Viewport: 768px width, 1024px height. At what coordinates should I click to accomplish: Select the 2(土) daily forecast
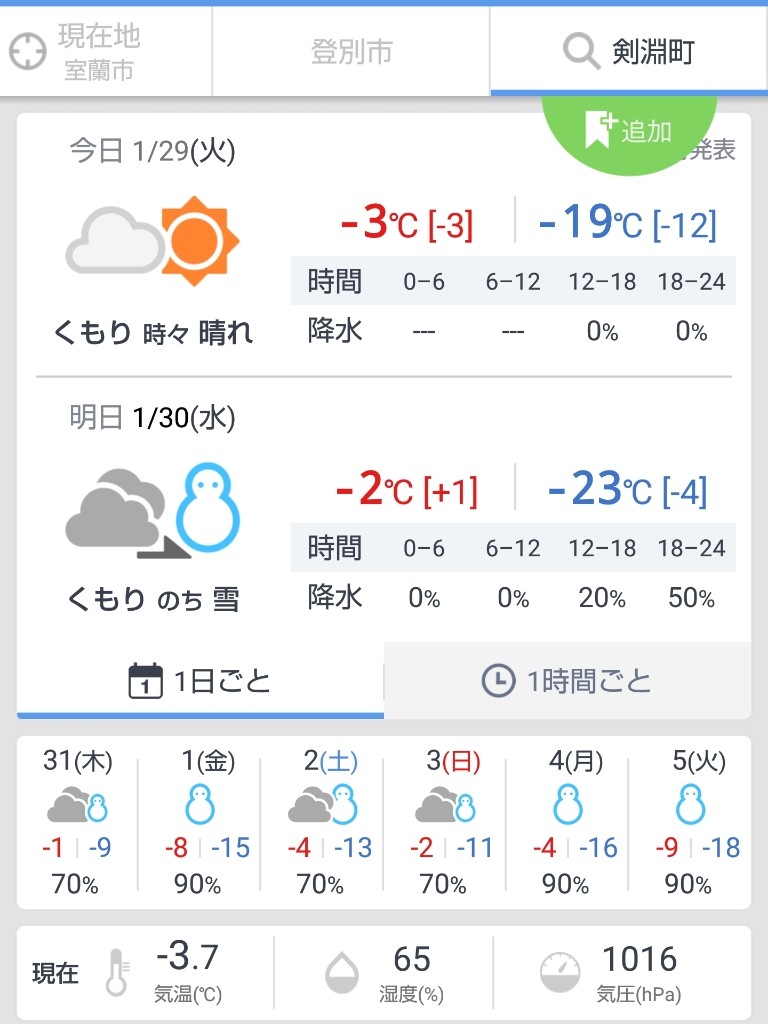click(323, 823)
